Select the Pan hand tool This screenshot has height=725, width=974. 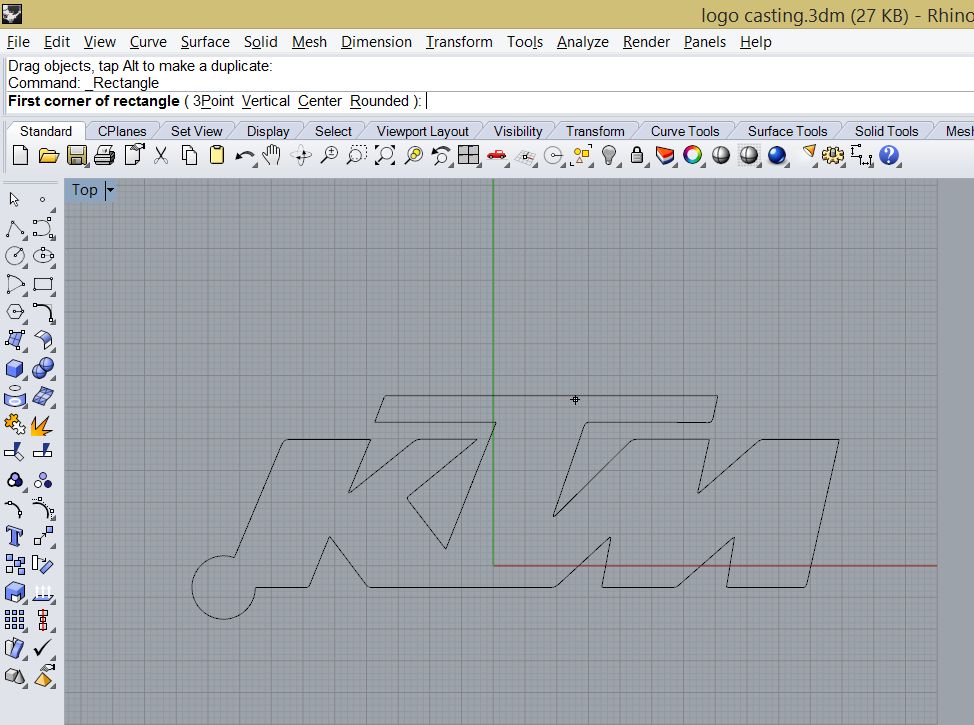click(x=271, y=155)
